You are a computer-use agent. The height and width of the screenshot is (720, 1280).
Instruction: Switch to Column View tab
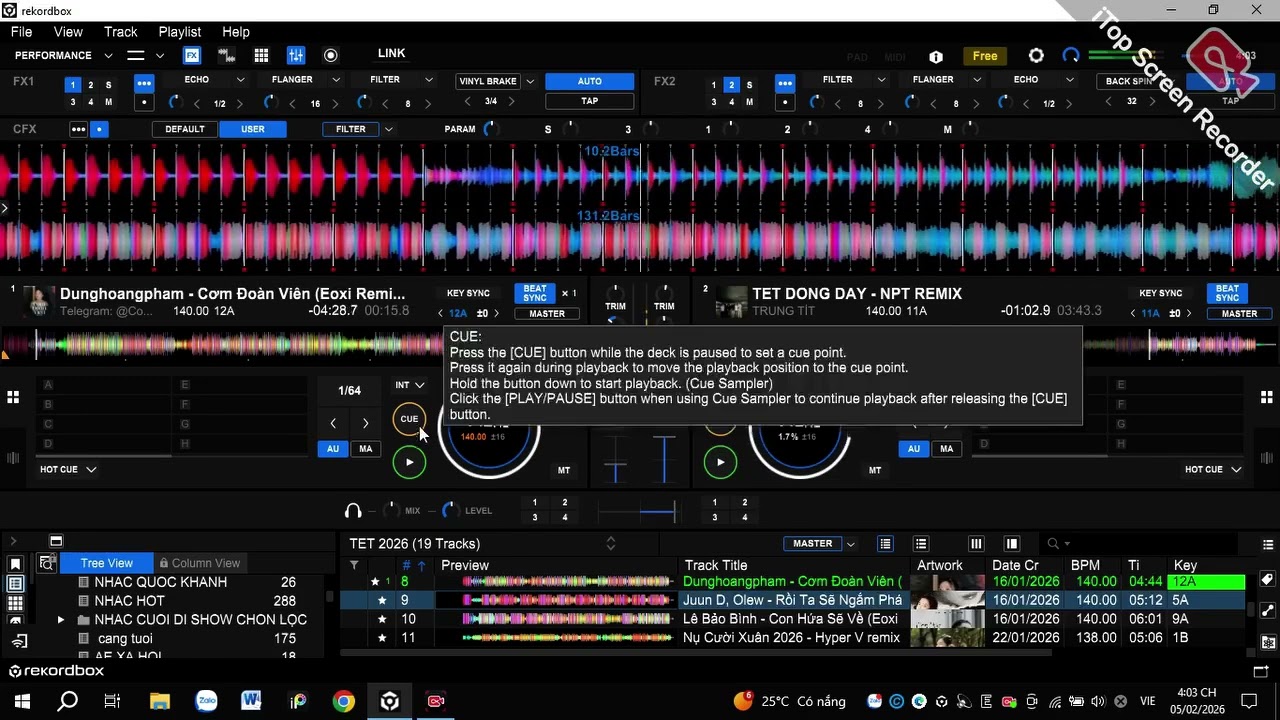point(200,563)
